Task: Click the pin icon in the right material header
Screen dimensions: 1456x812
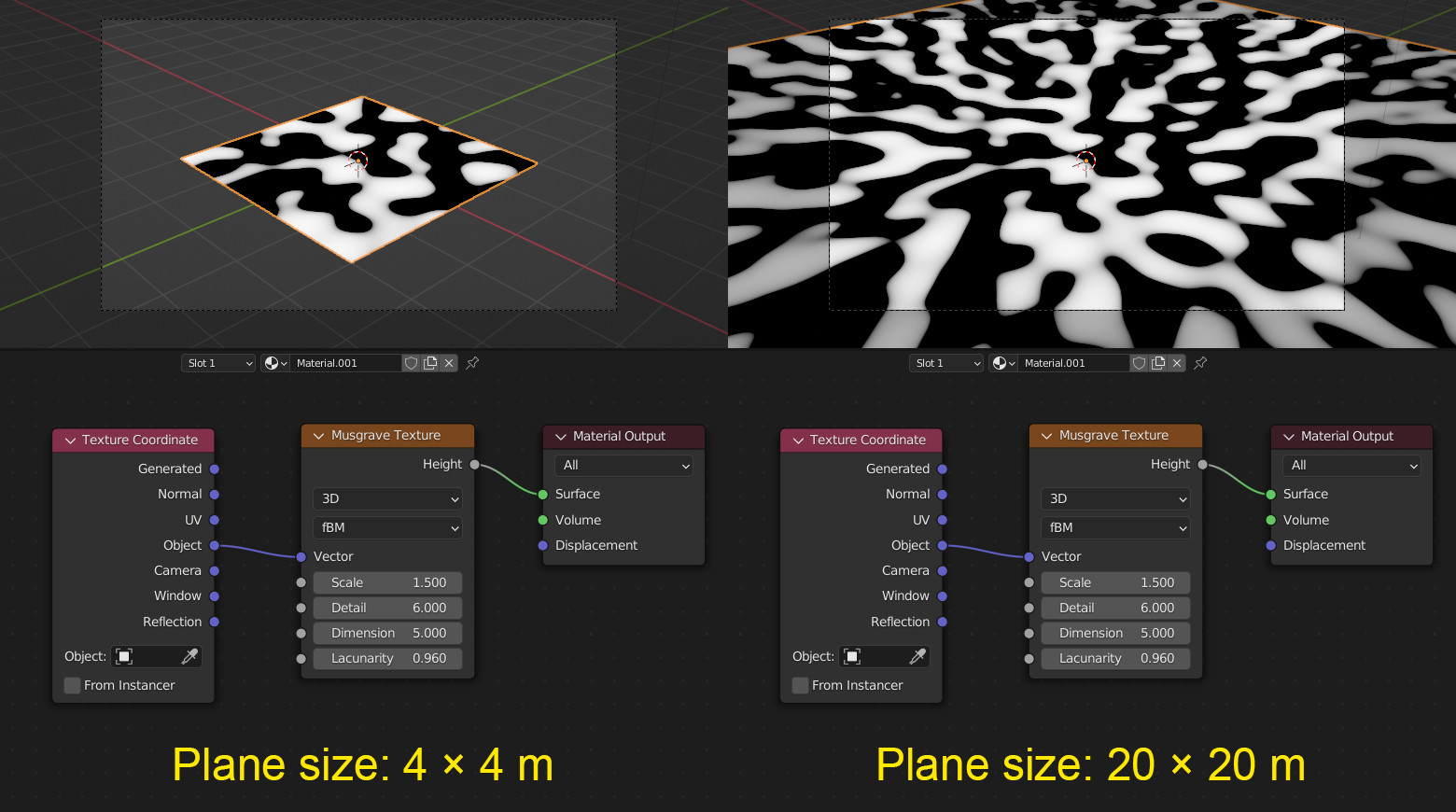Action: (x=1200, y=362)
